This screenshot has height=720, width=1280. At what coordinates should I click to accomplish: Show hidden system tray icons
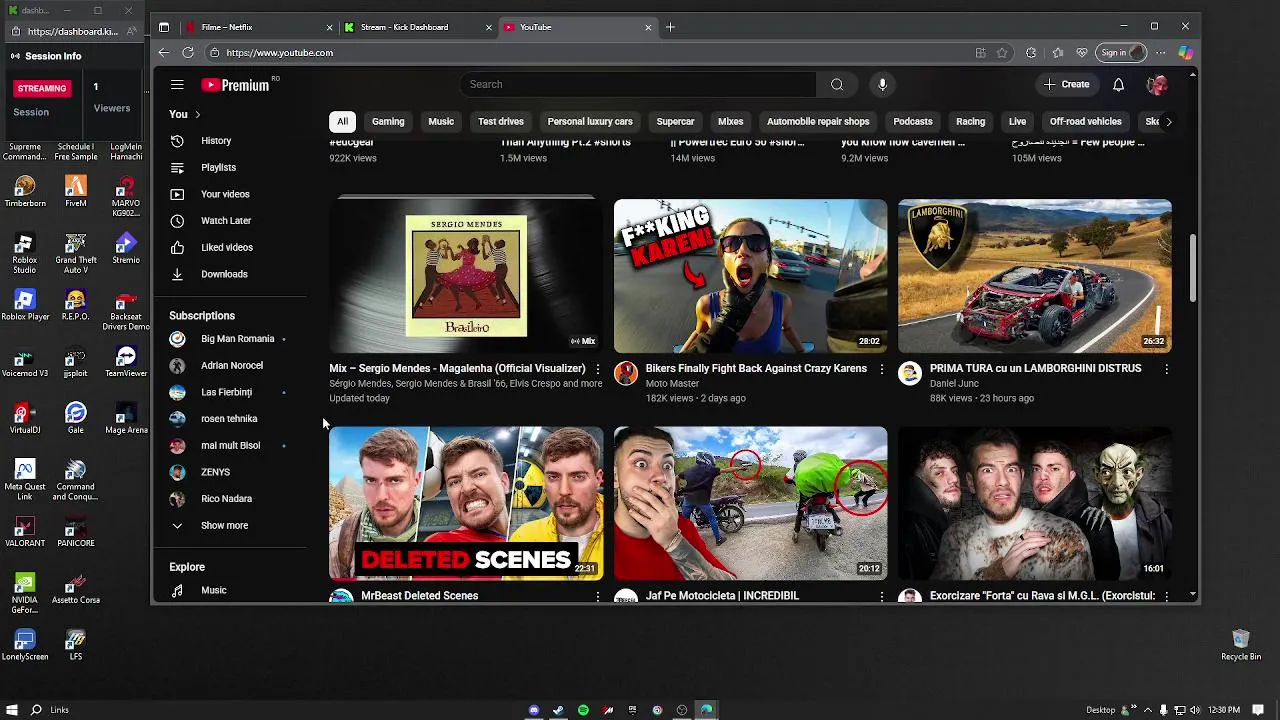[1147, 710]
